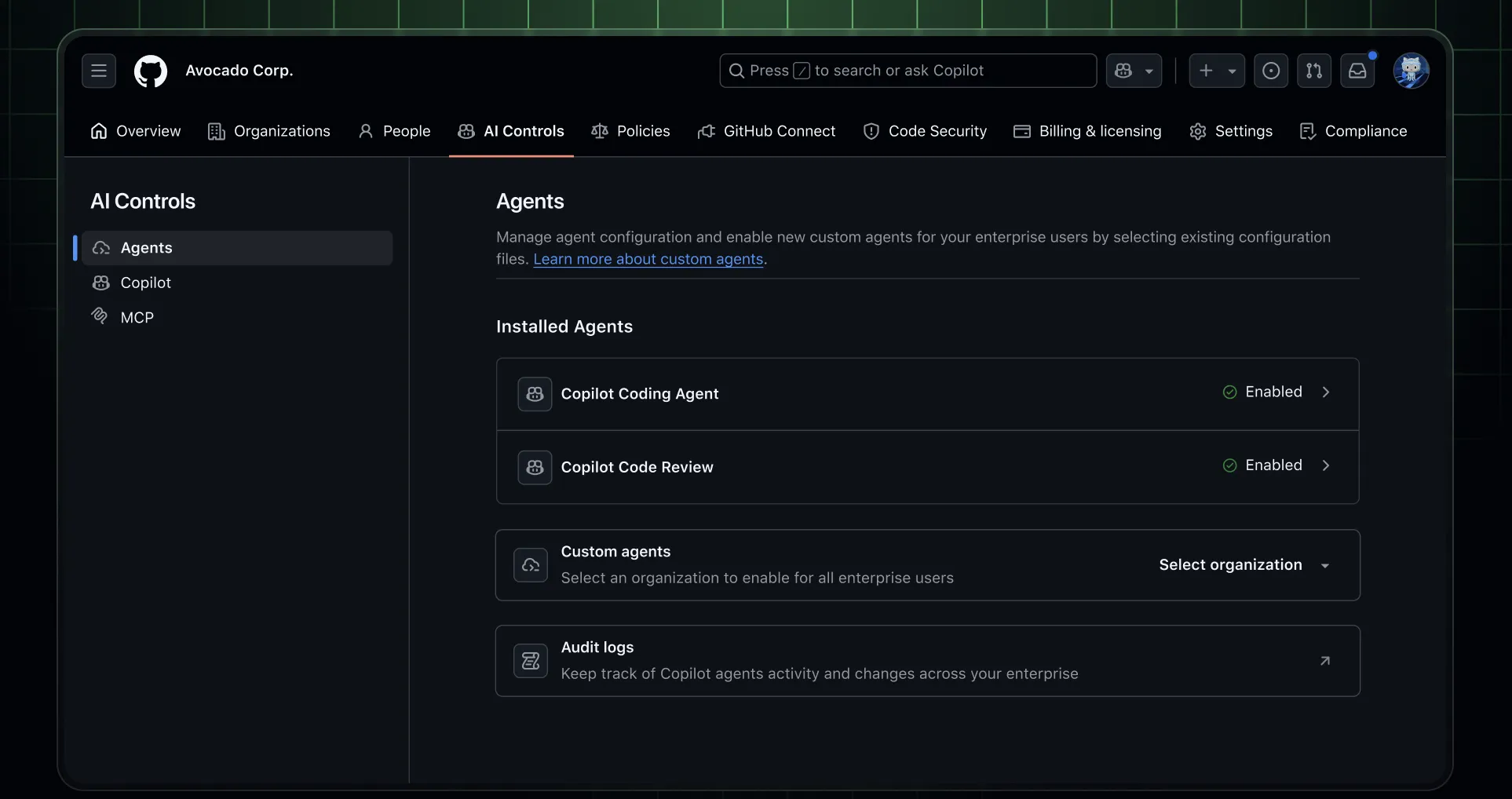This screenshot has height=799, width=1512.
Task: Switch to the Policies tab
Action: [630, 131]
